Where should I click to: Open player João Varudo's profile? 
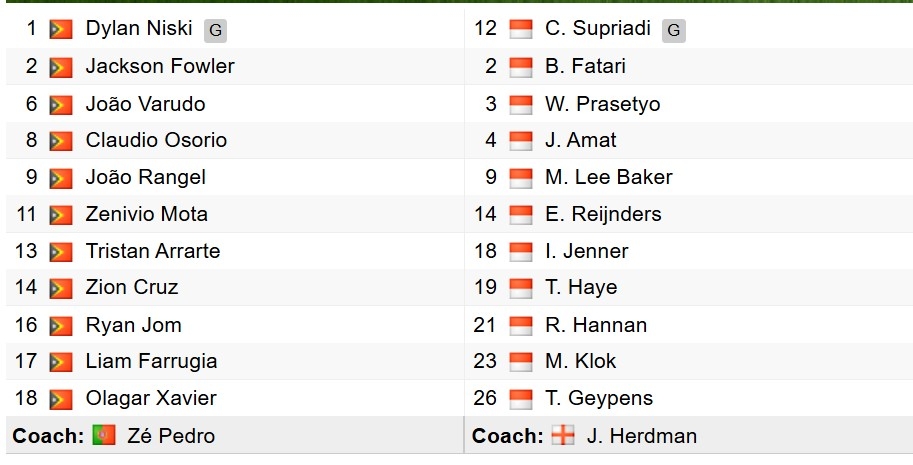tap(146, 104)
